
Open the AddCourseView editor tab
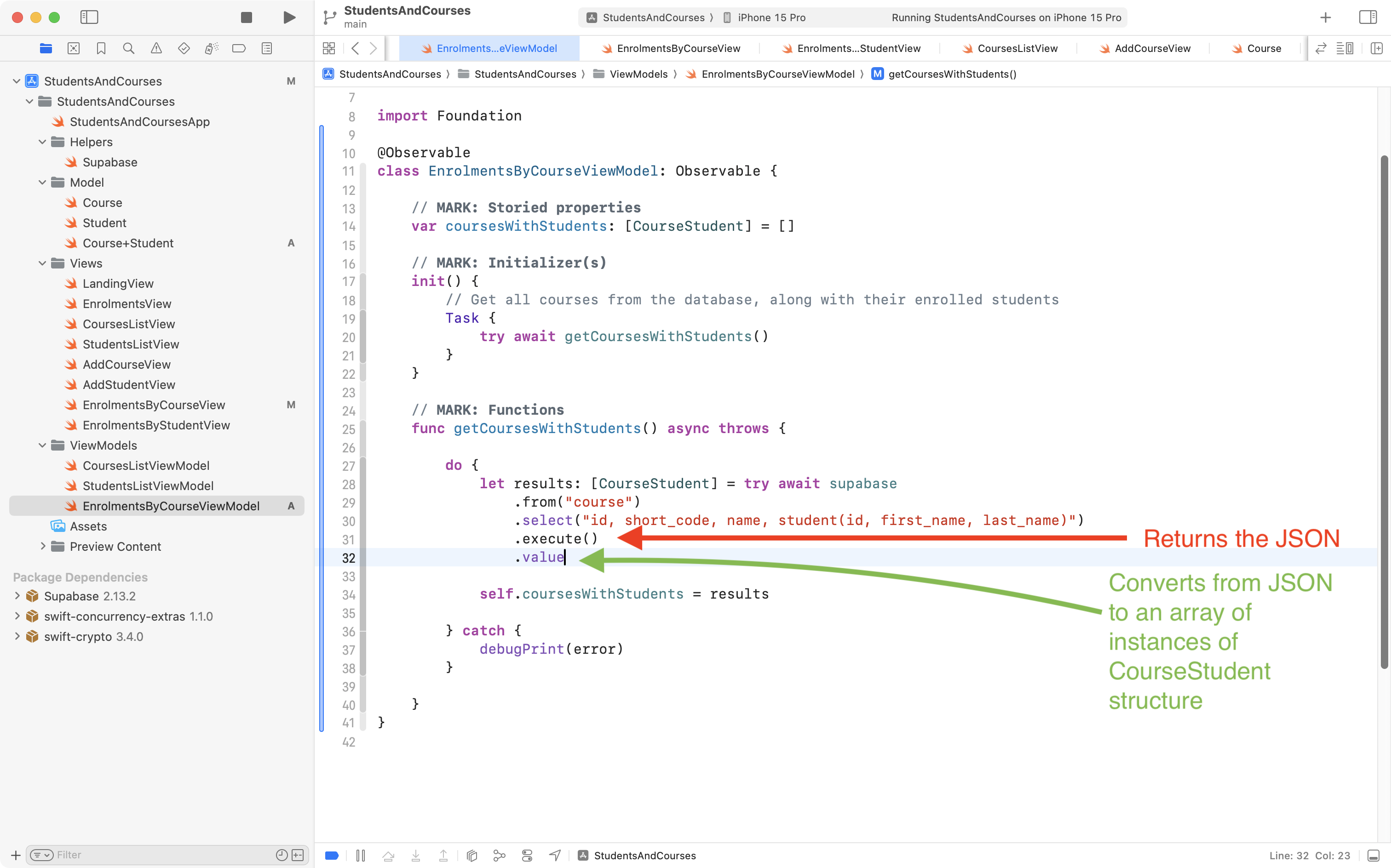1151,48
